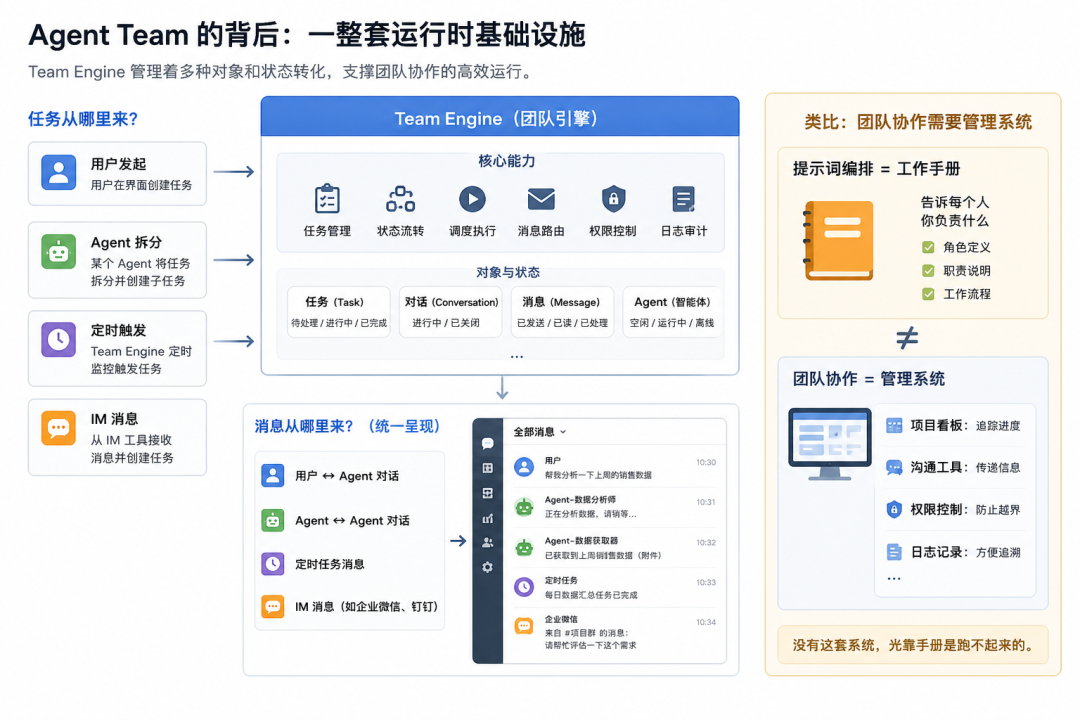Click the 消息路由 envelope icon
This screenshot has height=720, width=1080.
tap(541, 199)
